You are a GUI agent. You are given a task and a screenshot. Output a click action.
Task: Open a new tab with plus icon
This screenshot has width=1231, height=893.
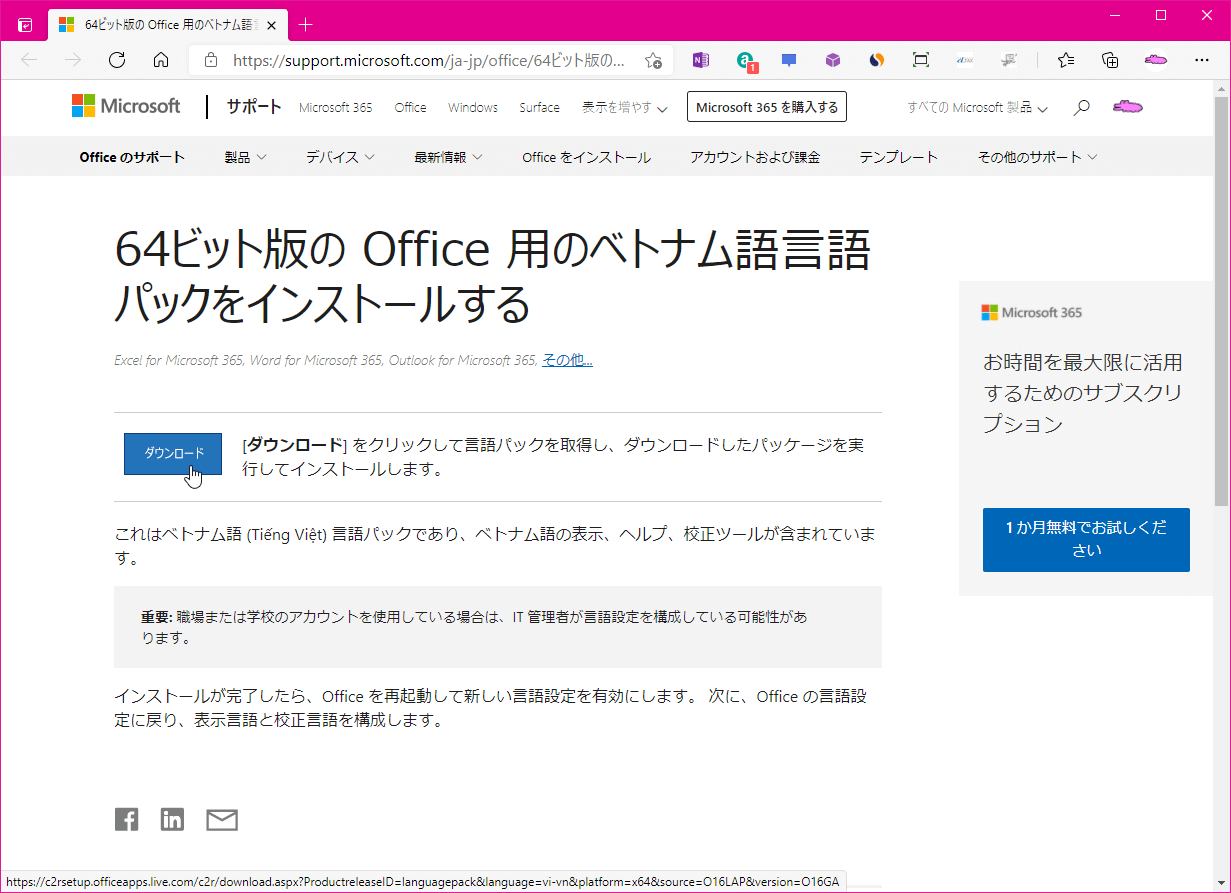(306, 24)
